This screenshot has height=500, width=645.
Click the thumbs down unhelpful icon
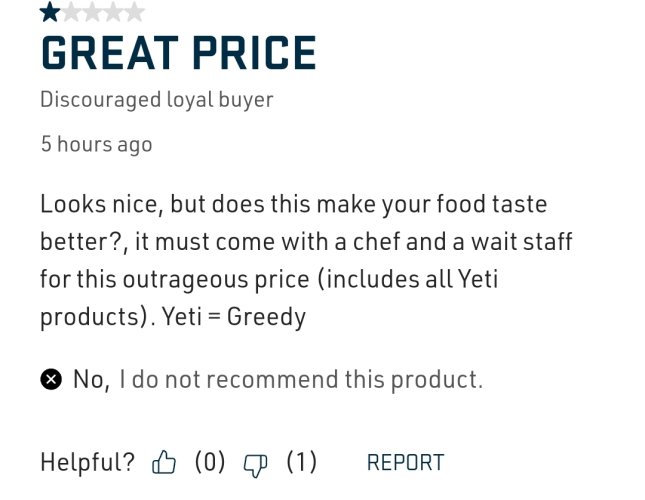pos(255,465)
